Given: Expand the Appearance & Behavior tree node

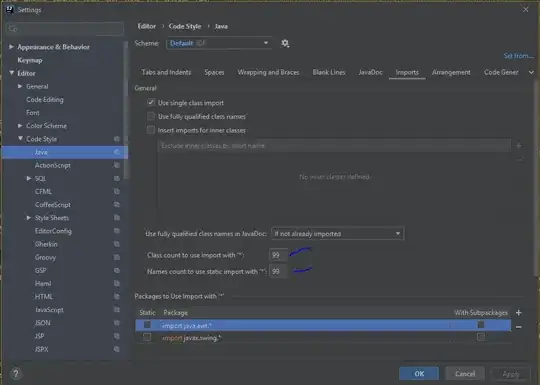Looking at the screenshot, I should click(x=11, y=47).
